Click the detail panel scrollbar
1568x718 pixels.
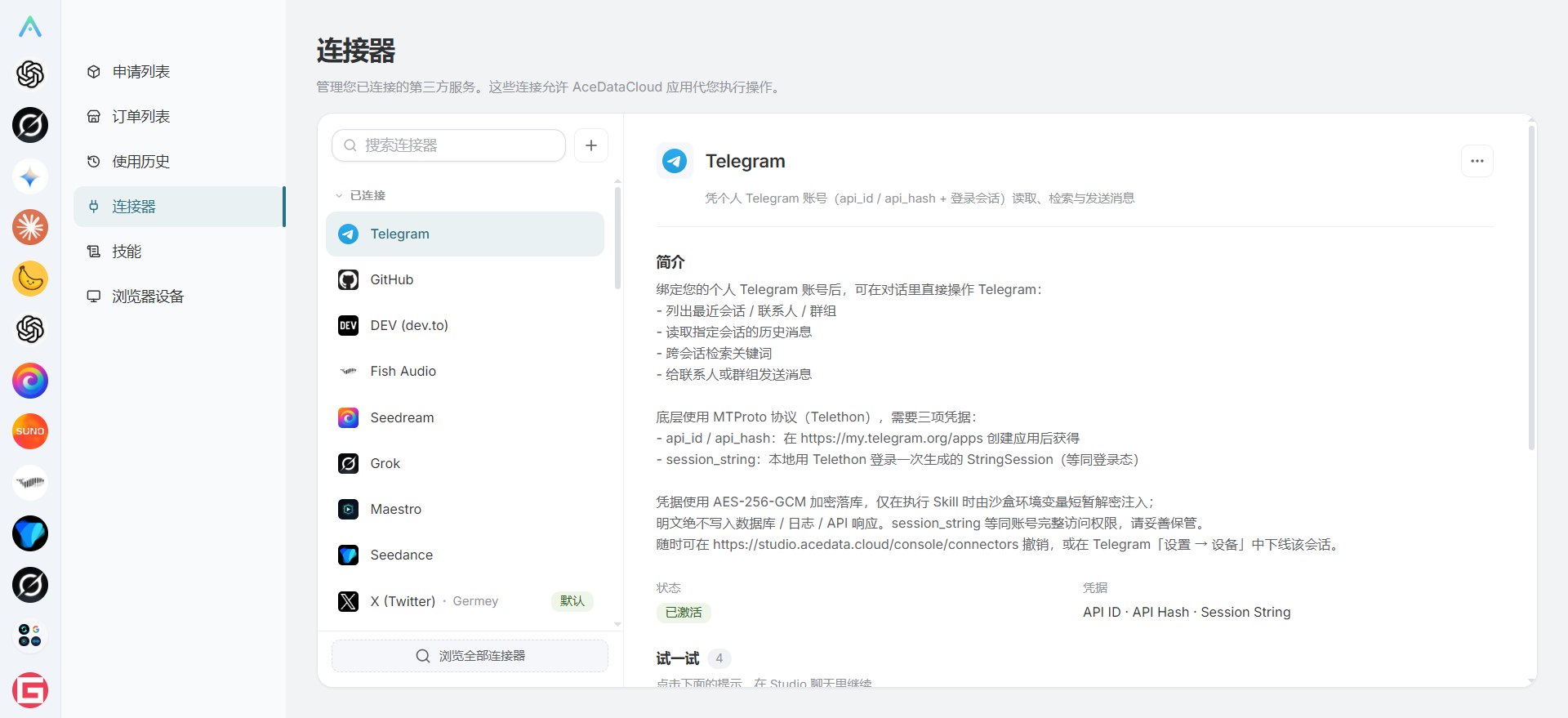(1531, 286)
